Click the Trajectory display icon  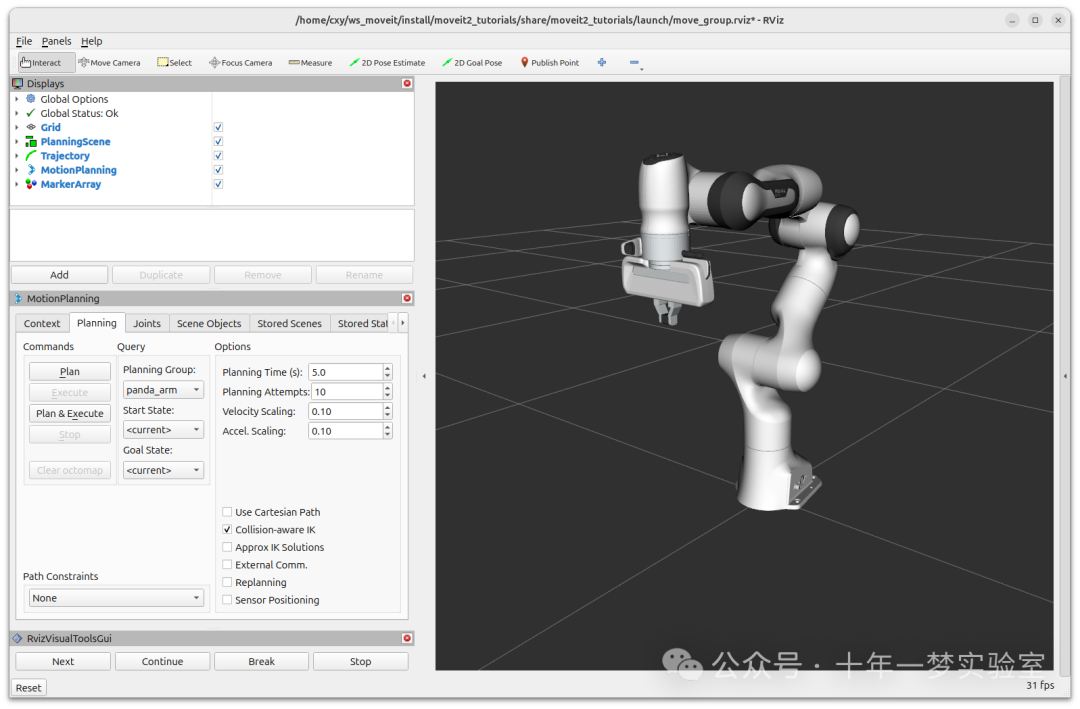tap(31, 156)
